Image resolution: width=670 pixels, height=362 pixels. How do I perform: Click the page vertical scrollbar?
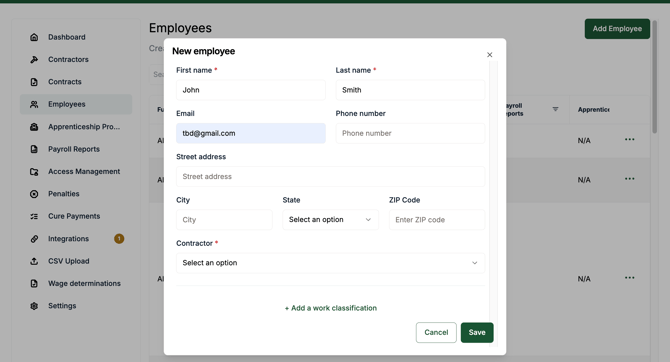tap(655, 77)
